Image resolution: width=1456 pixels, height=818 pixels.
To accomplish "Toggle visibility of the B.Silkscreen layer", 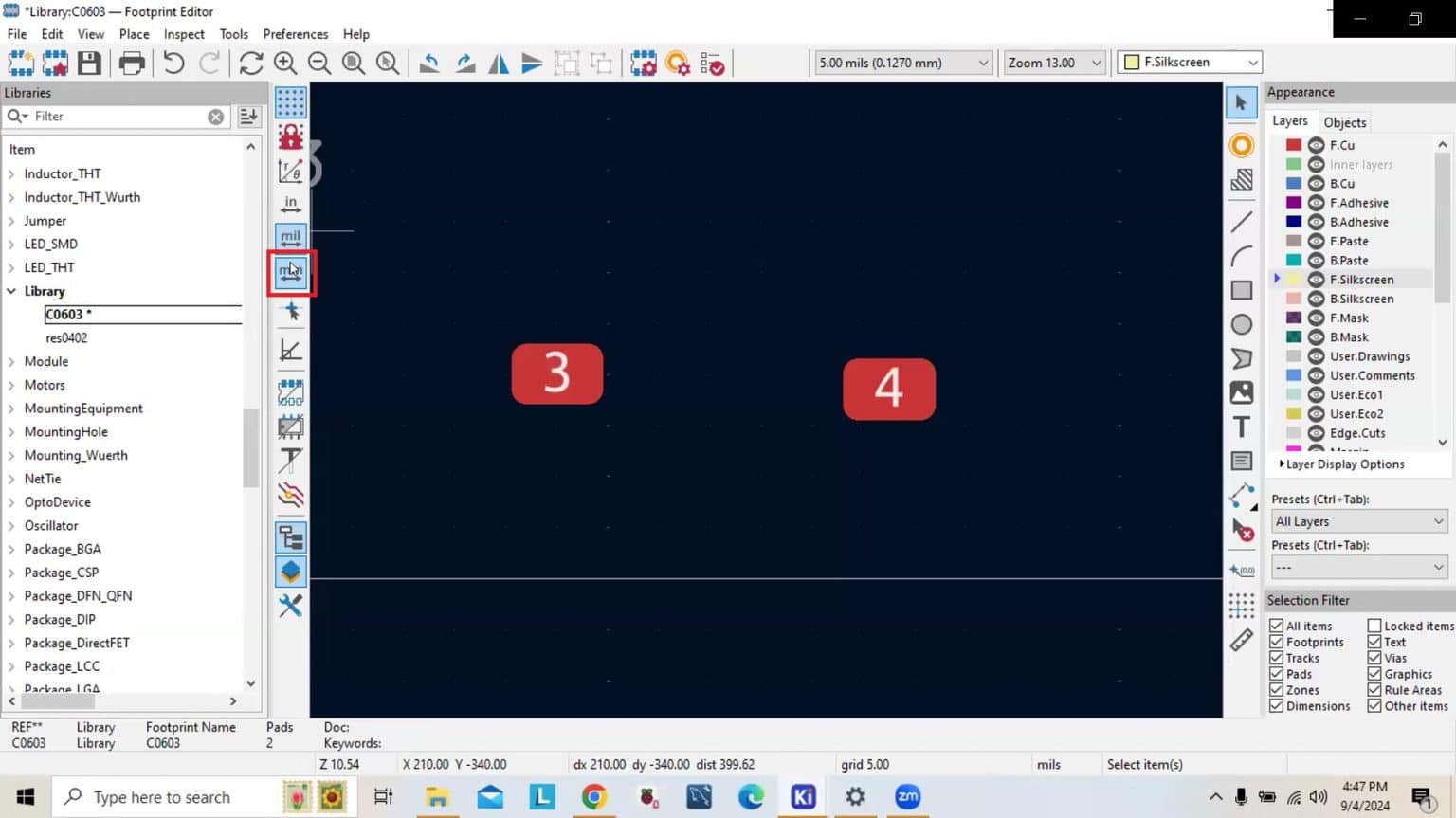I will coord(1317,299).
